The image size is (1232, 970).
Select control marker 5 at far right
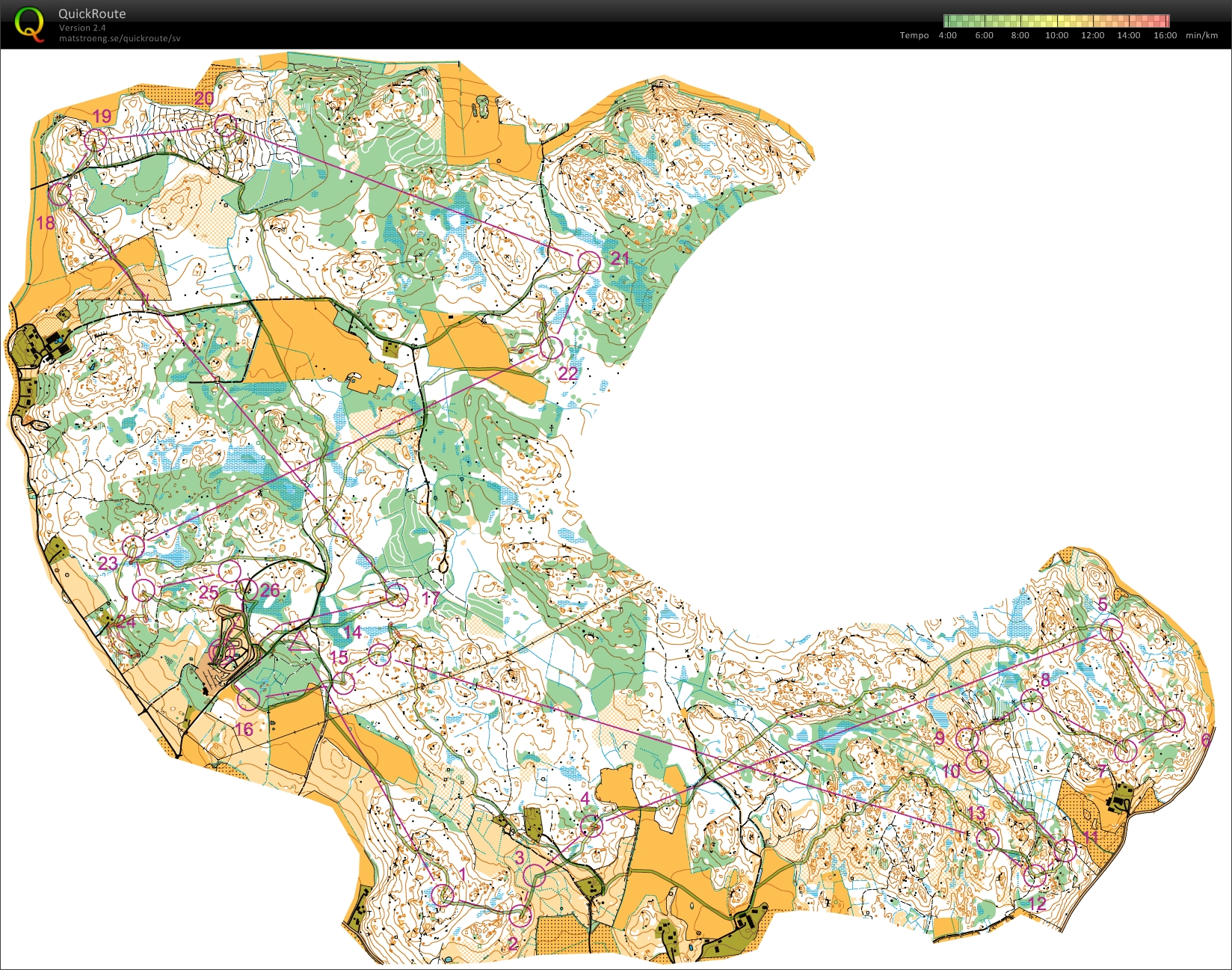[x=1113, y=630]
